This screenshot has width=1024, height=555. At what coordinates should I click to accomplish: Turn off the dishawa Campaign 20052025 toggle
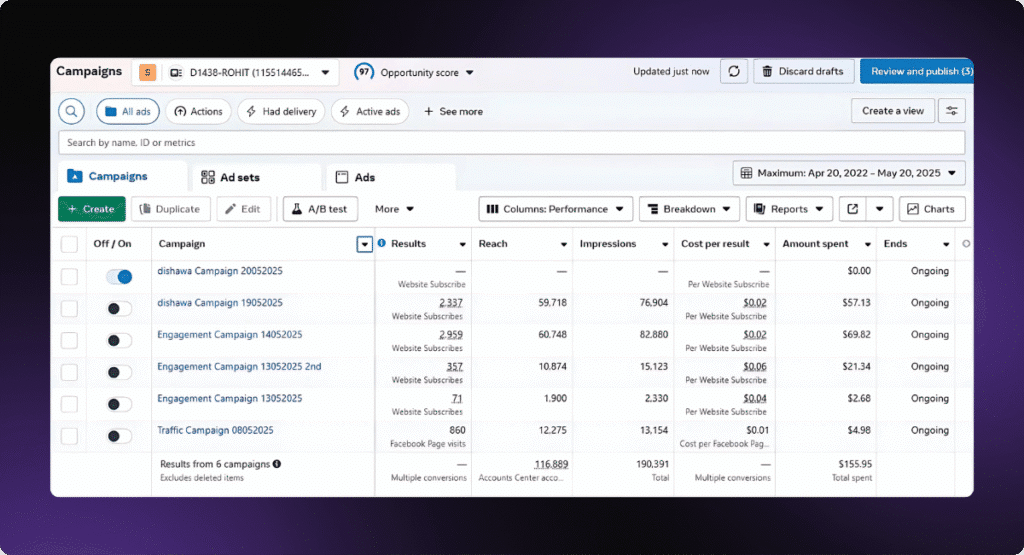click(119, 276)
